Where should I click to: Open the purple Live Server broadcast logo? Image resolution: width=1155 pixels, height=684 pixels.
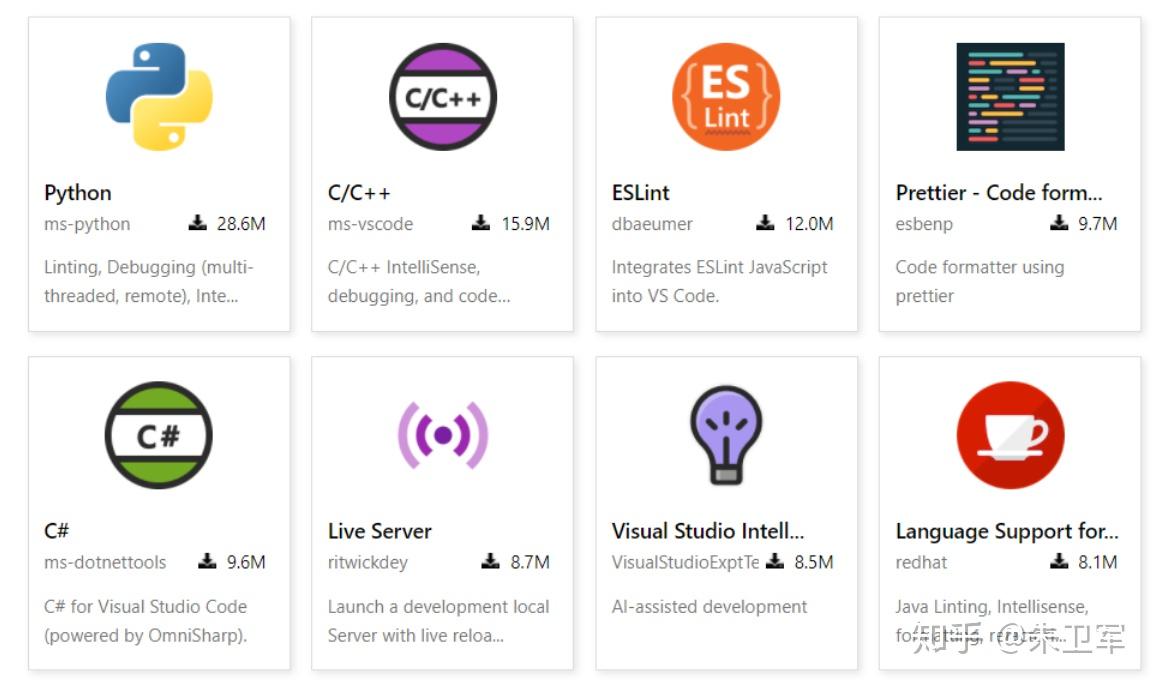point(443,435)
